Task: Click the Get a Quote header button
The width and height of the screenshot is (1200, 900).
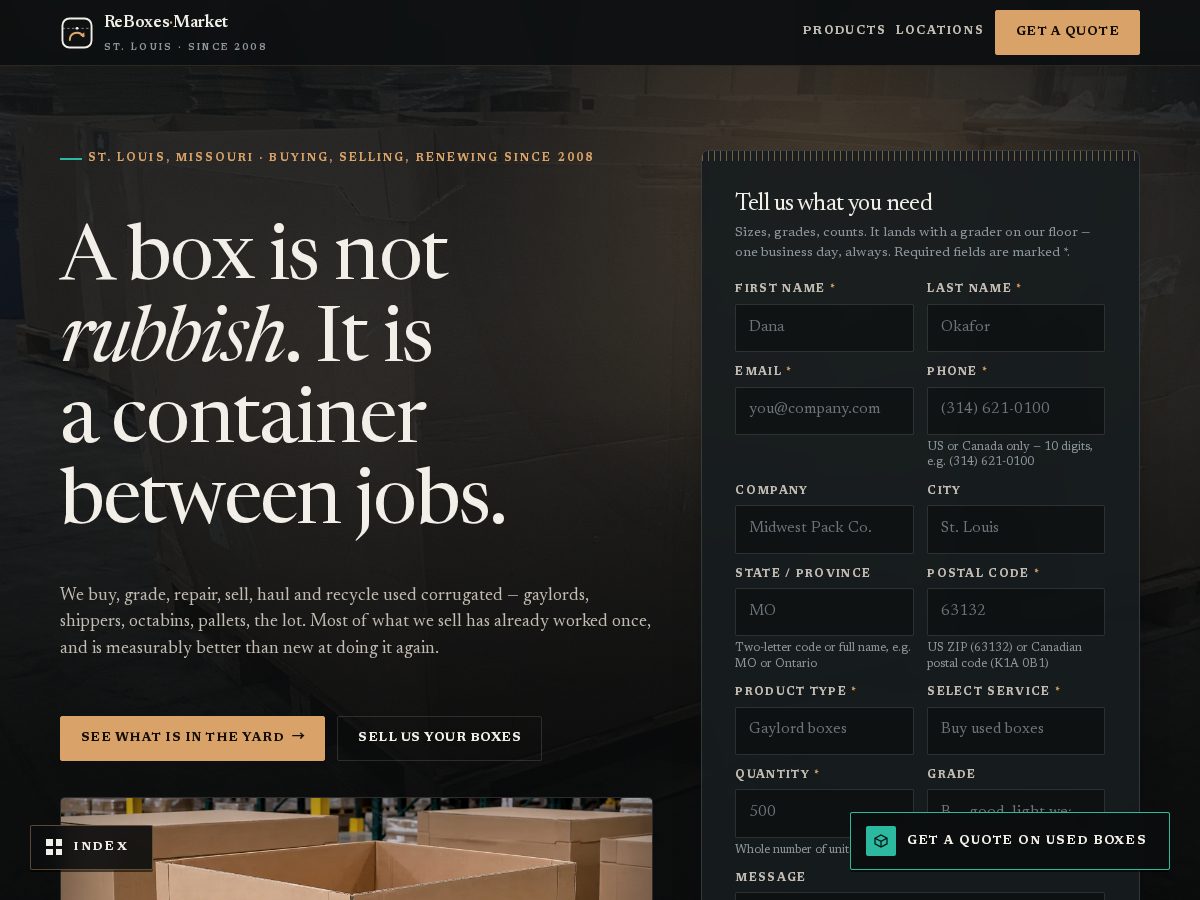Action: coord(1067,32)
